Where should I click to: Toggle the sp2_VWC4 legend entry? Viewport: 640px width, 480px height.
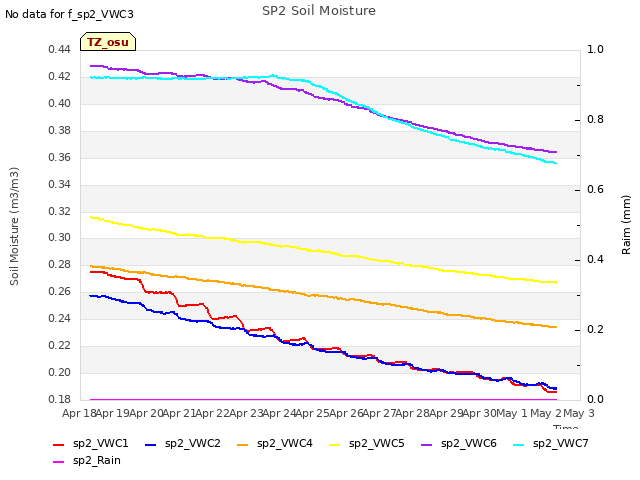point(275,443)
